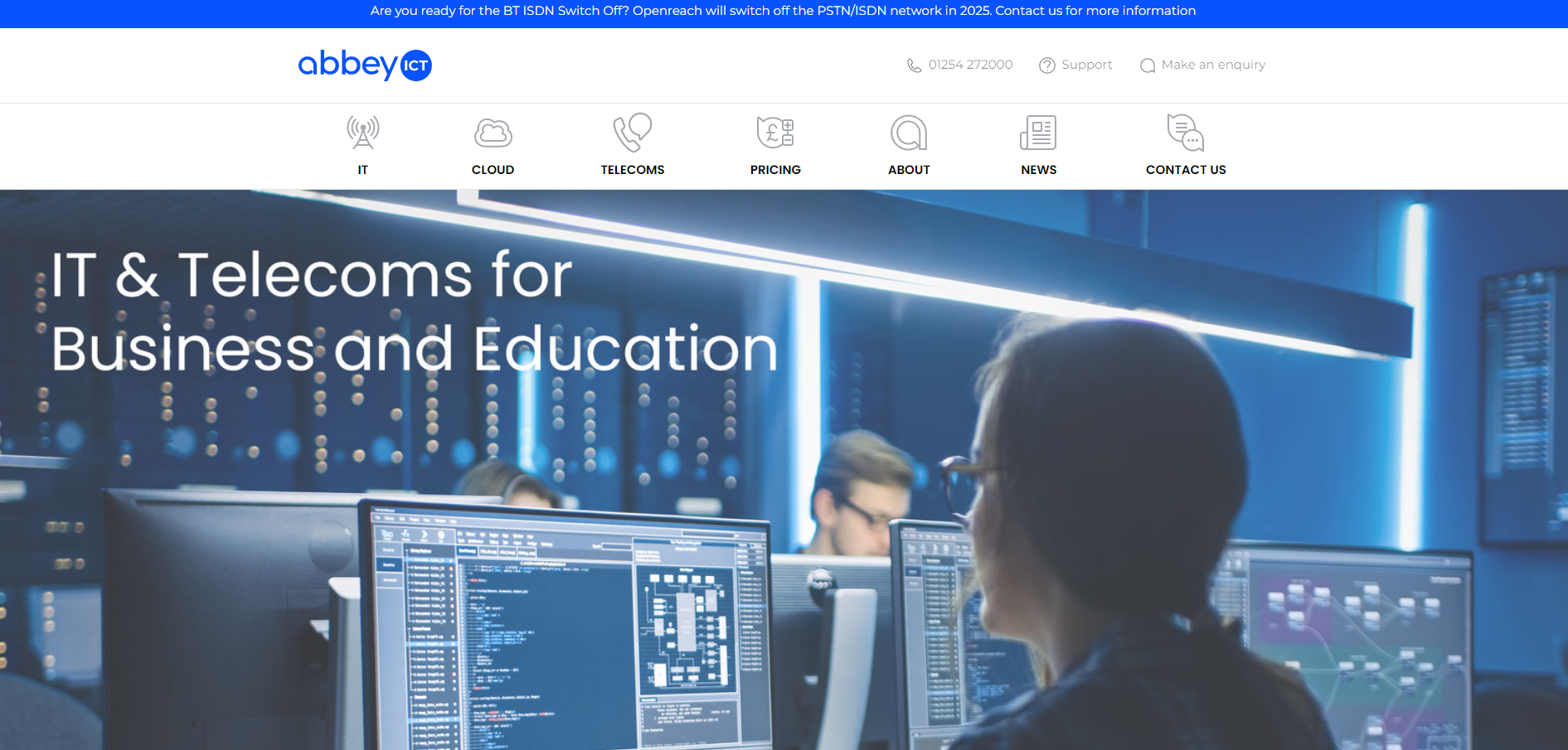Click the Telecoms phone handset icon
This screenshot has width=1568, height=750.
(632, 133)
